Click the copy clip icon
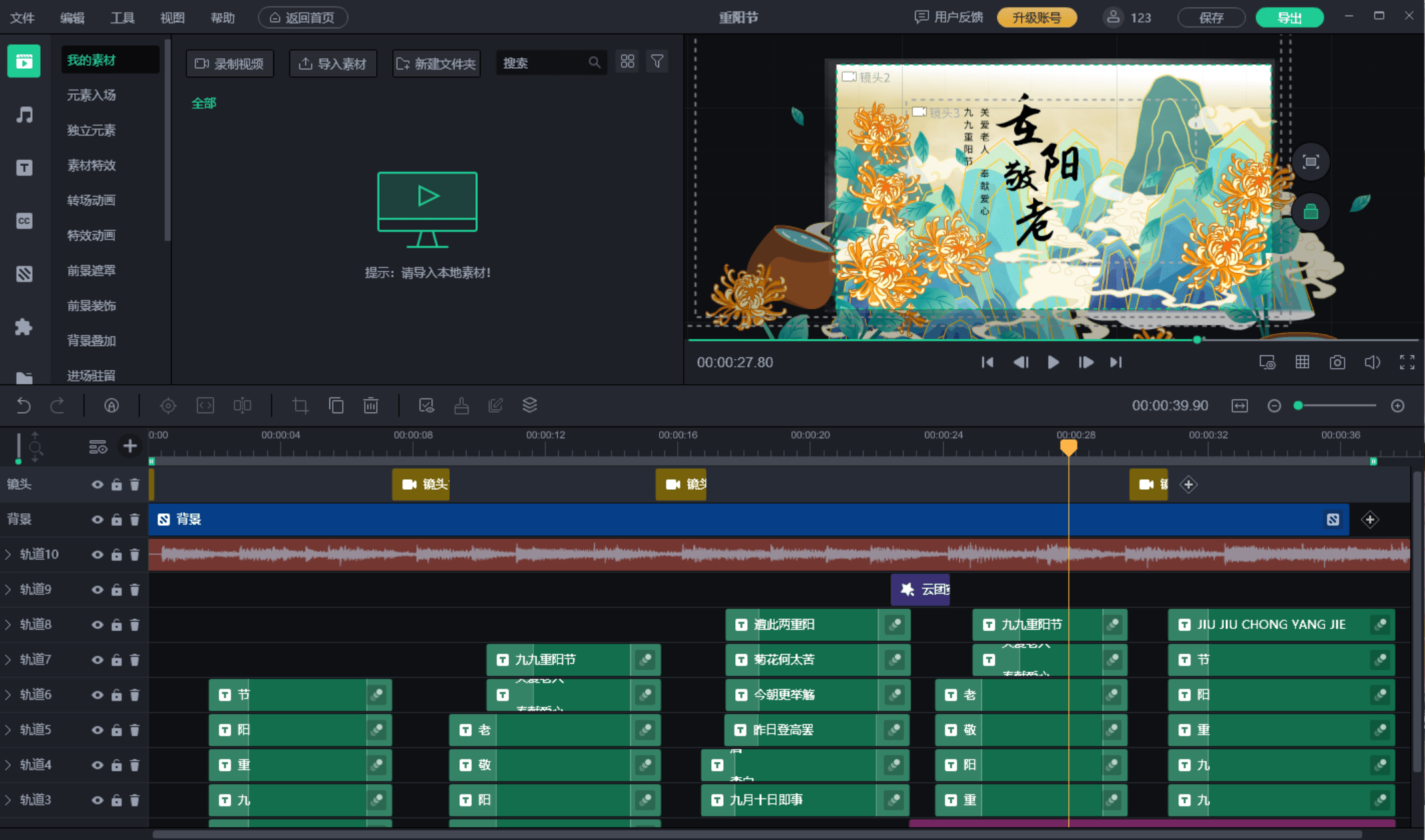The width and height of the screenshot is (1425, 840). pos(336,405)
